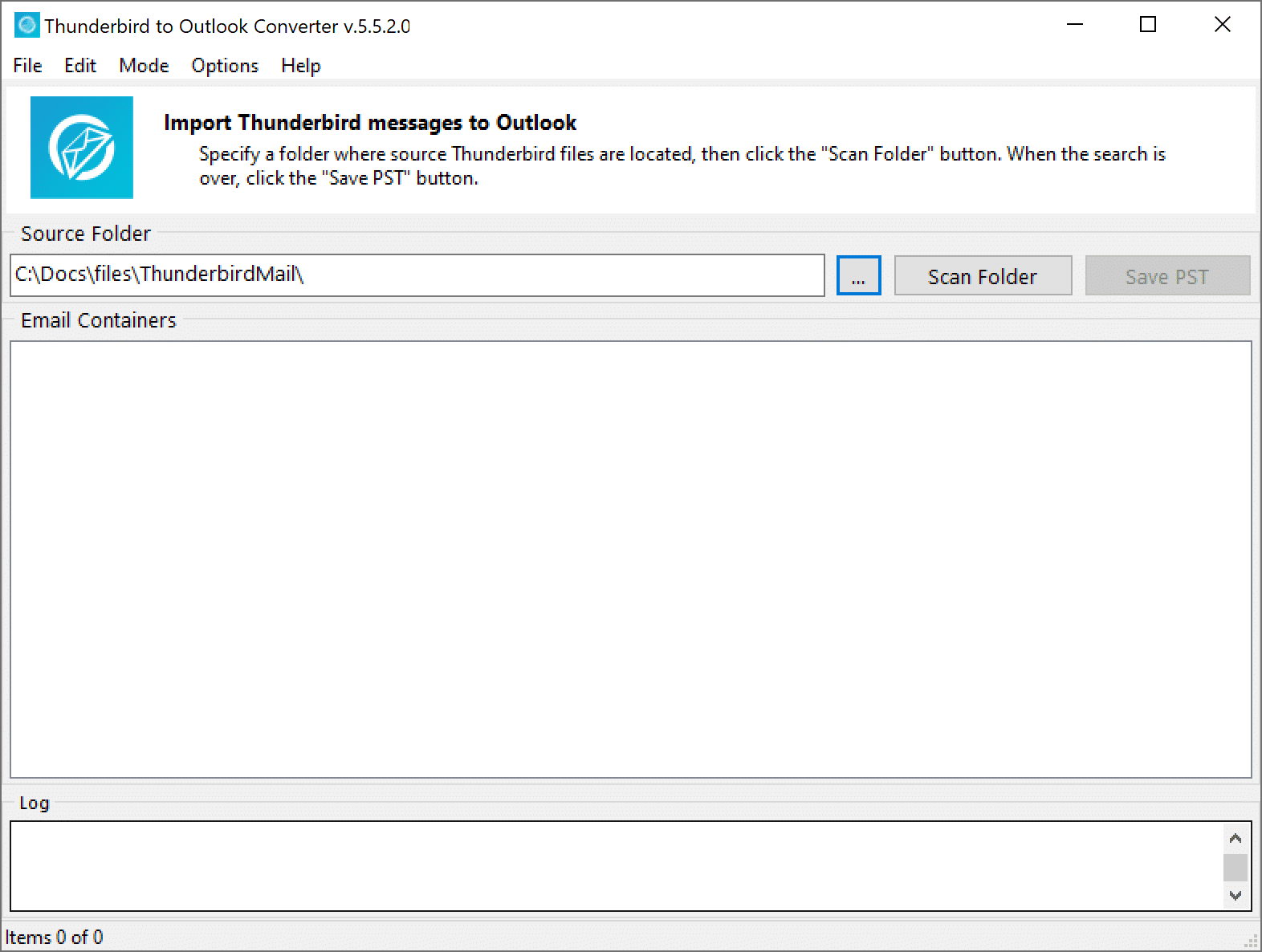Maximize the converter window
This screenshot has width=1262, height=952.
point(1148,25)
